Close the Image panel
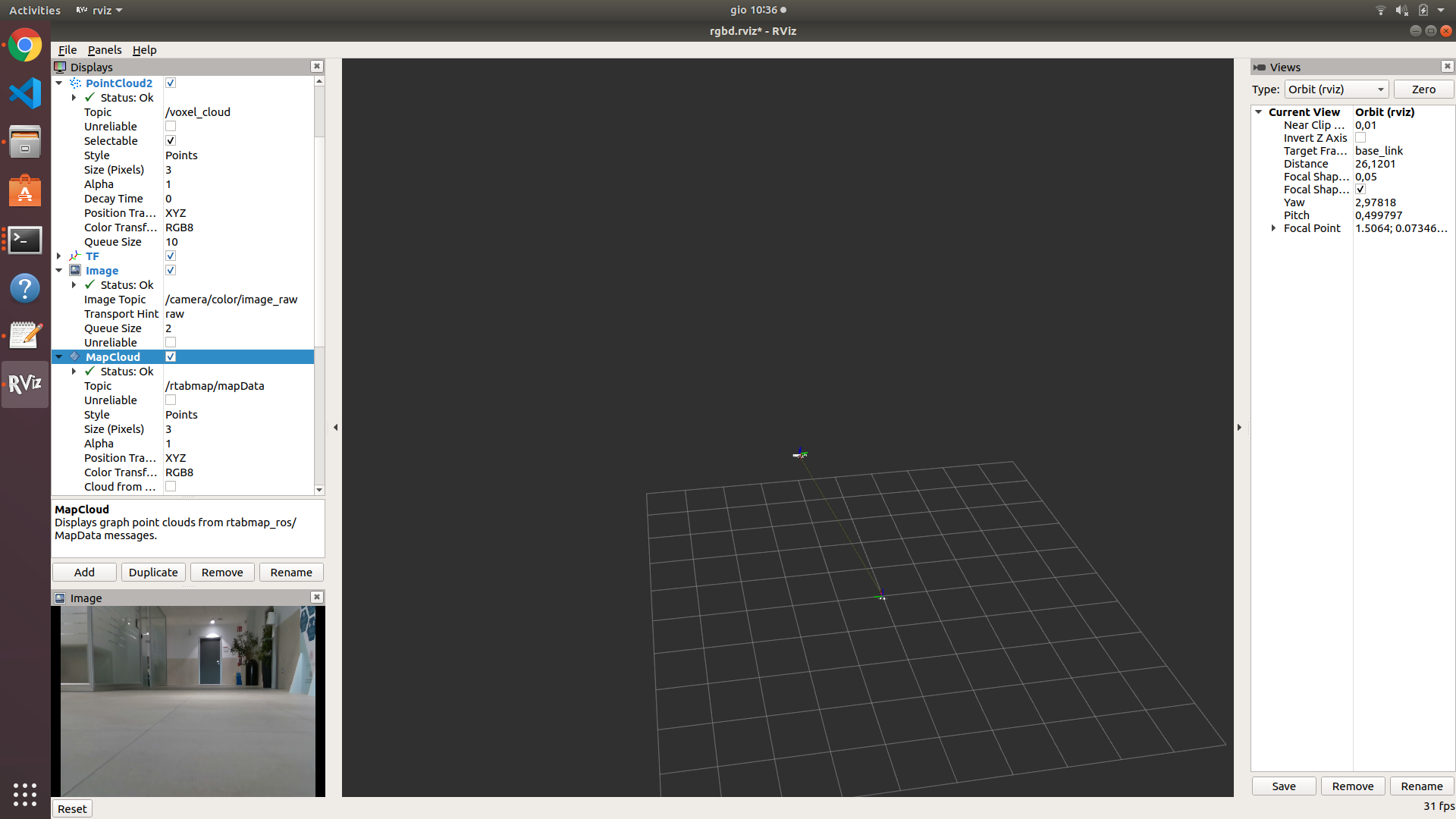 [317, 598]
